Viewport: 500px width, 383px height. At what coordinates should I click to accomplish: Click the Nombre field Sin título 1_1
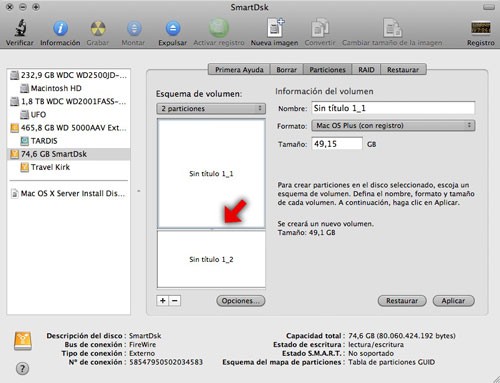pos(393,108)
